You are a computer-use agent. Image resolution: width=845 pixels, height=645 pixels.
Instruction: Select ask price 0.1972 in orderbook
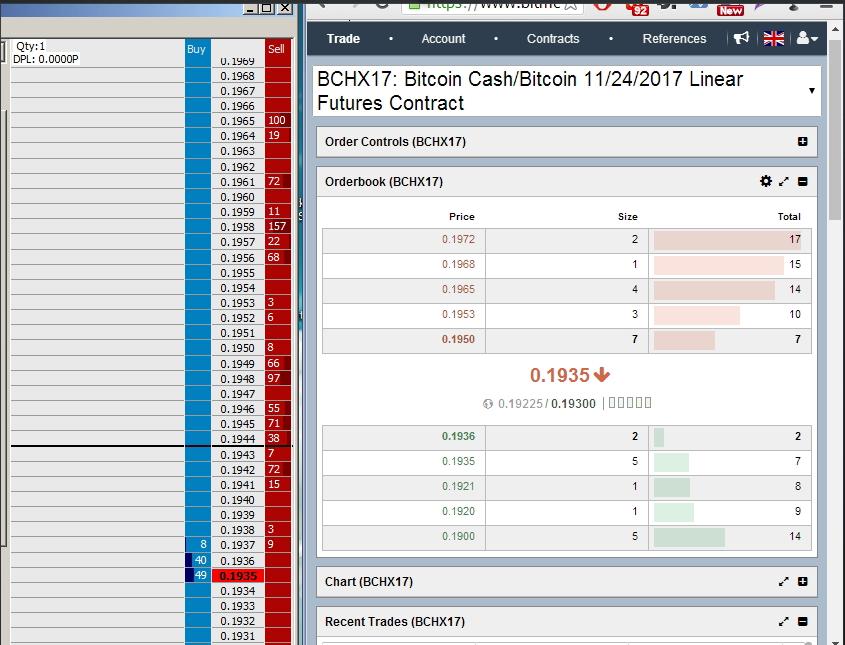point(458,239)
